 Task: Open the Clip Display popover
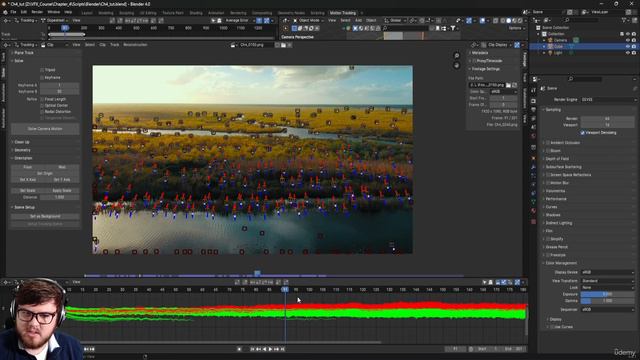click(498, 45)
